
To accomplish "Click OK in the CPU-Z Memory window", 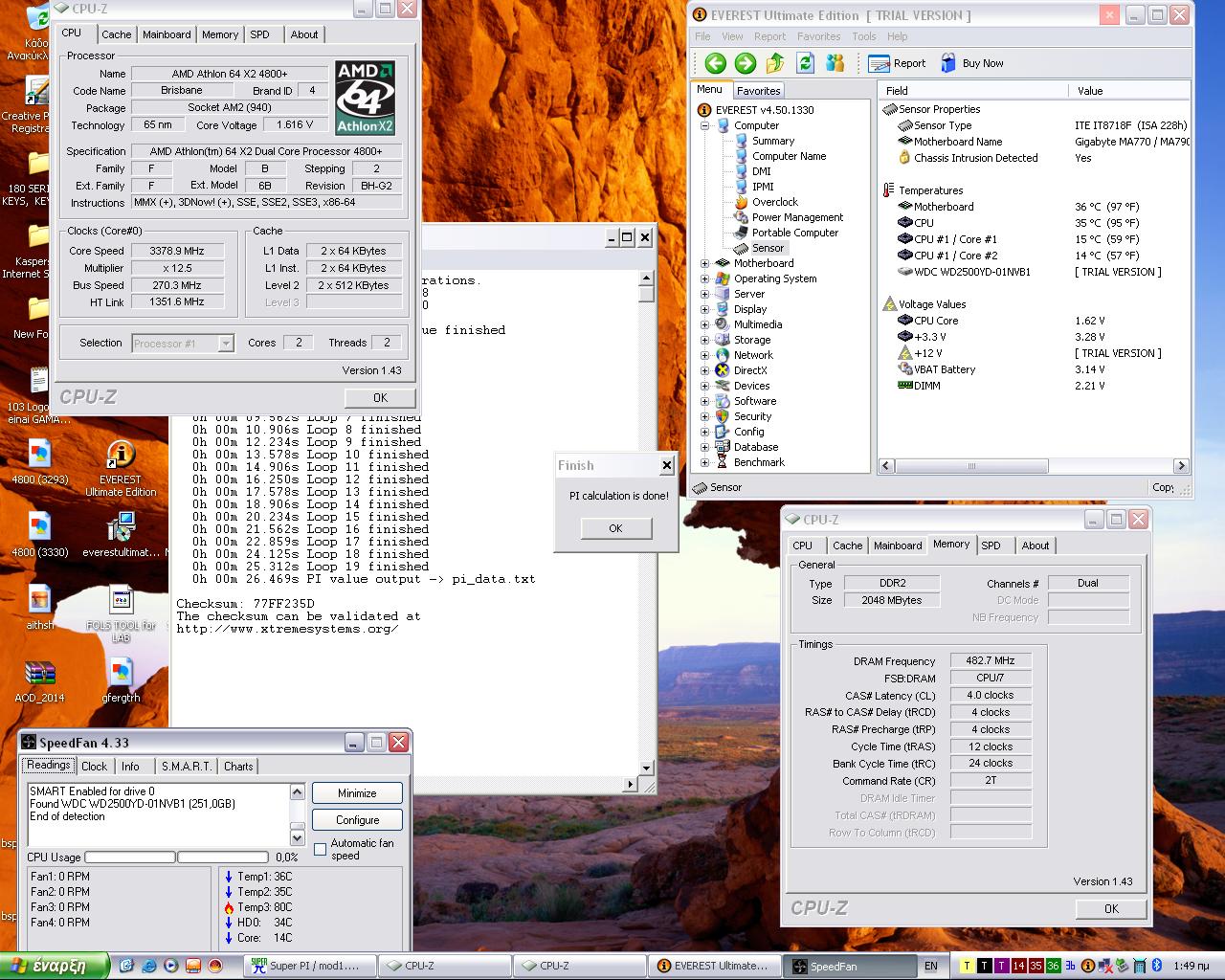I will (x=1111, y=909).
